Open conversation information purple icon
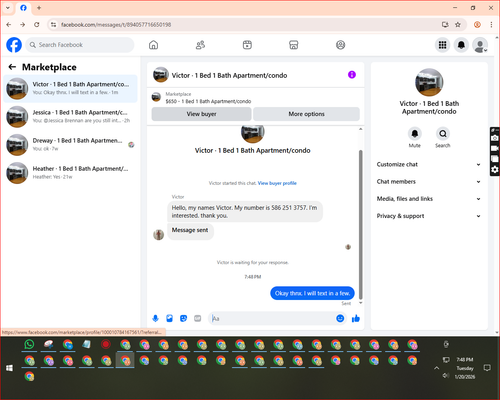The height and width of the screenshot is (400, 500). tap(352, 75)
